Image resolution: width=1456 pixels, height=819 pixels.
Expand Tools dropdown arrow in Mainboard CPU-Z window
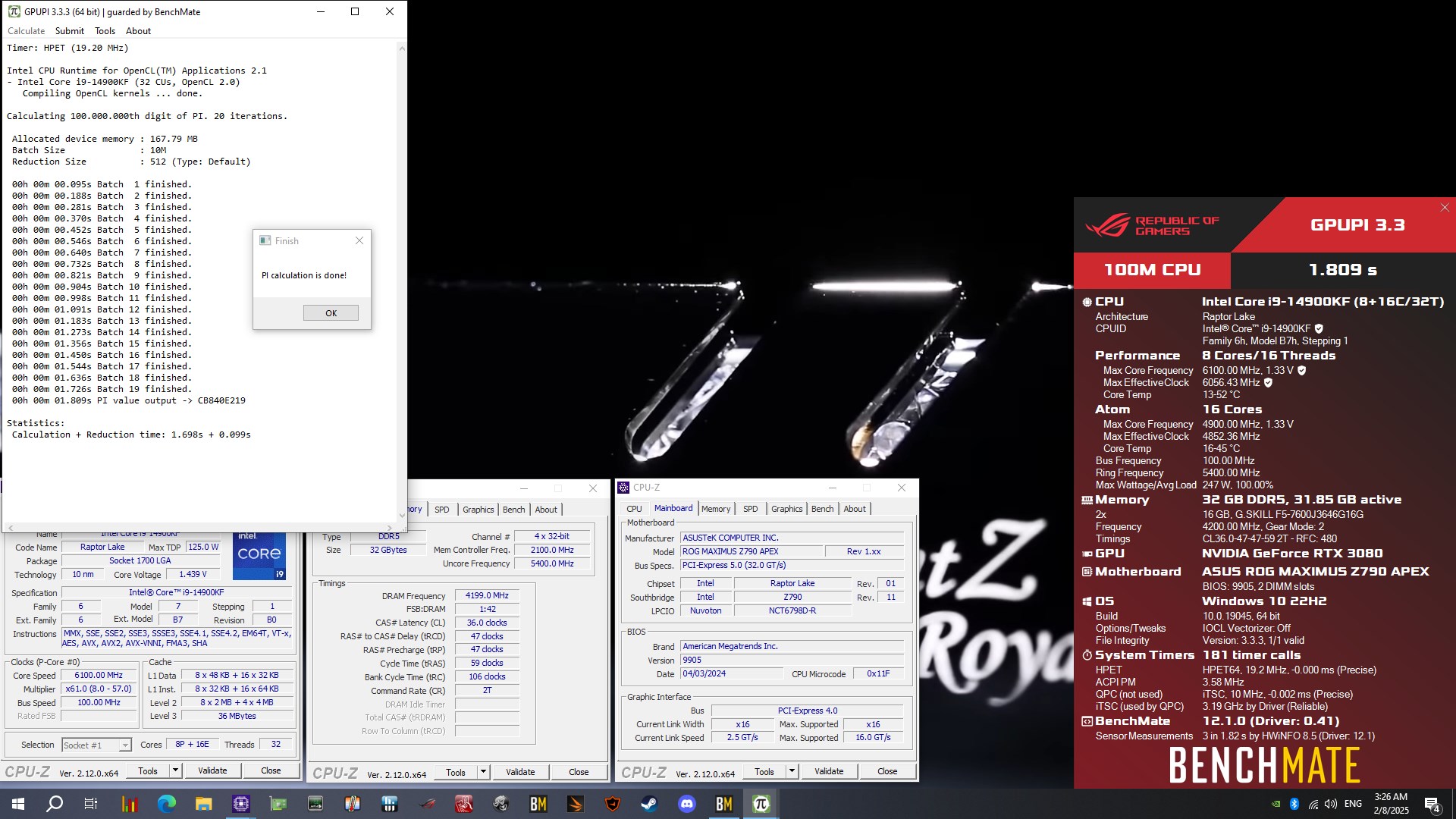point(792,771)
